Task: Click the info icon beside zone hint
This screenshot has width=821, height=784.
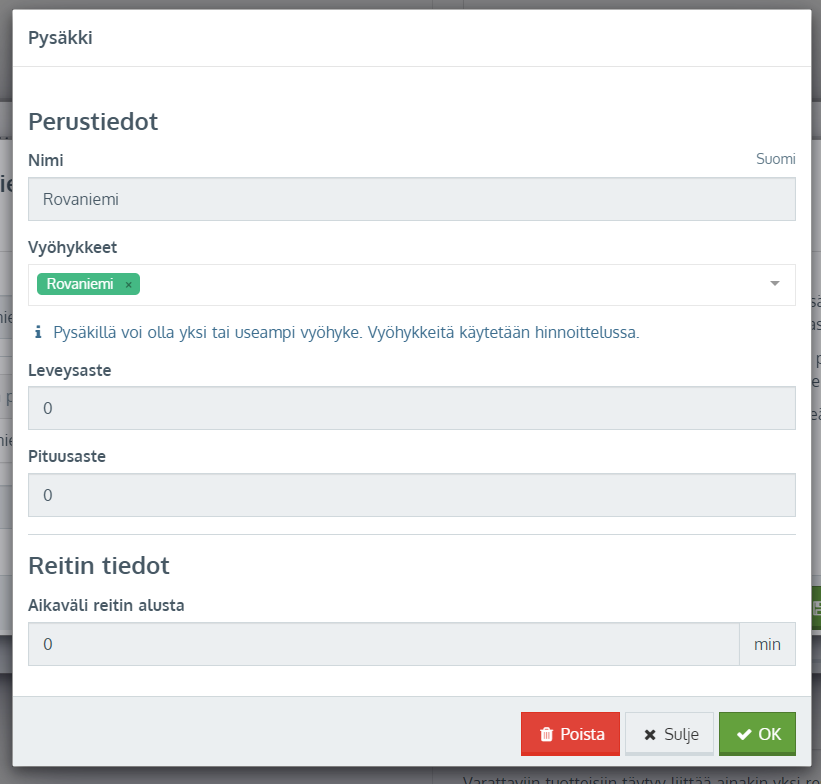Action: (38, 332)
